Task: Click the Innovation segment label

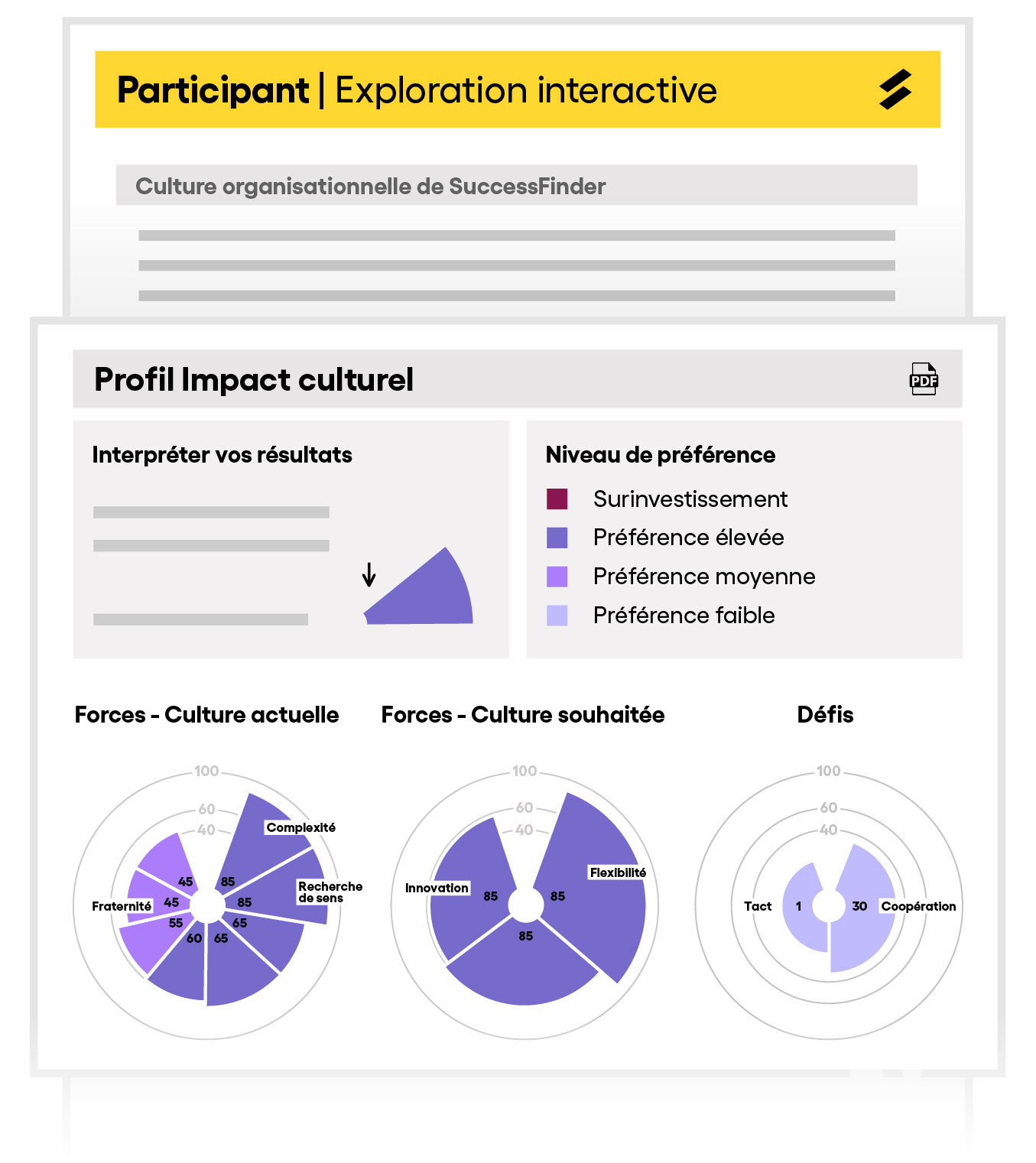Action: (x=437, y=888)
